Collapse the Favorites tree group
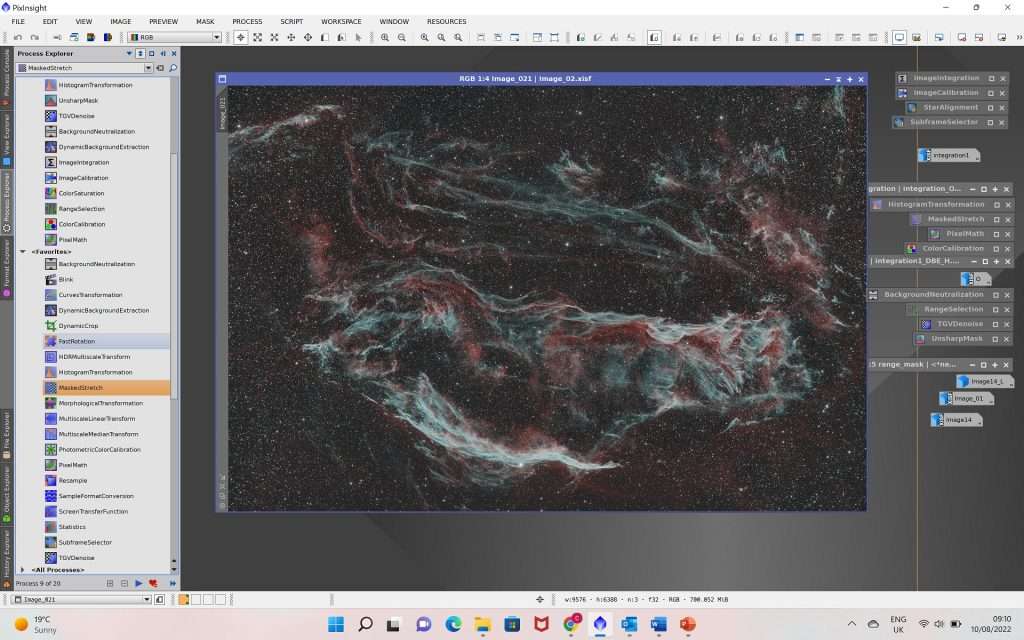Viewport: 1024px width, 640px height. [x=23, y=251]
